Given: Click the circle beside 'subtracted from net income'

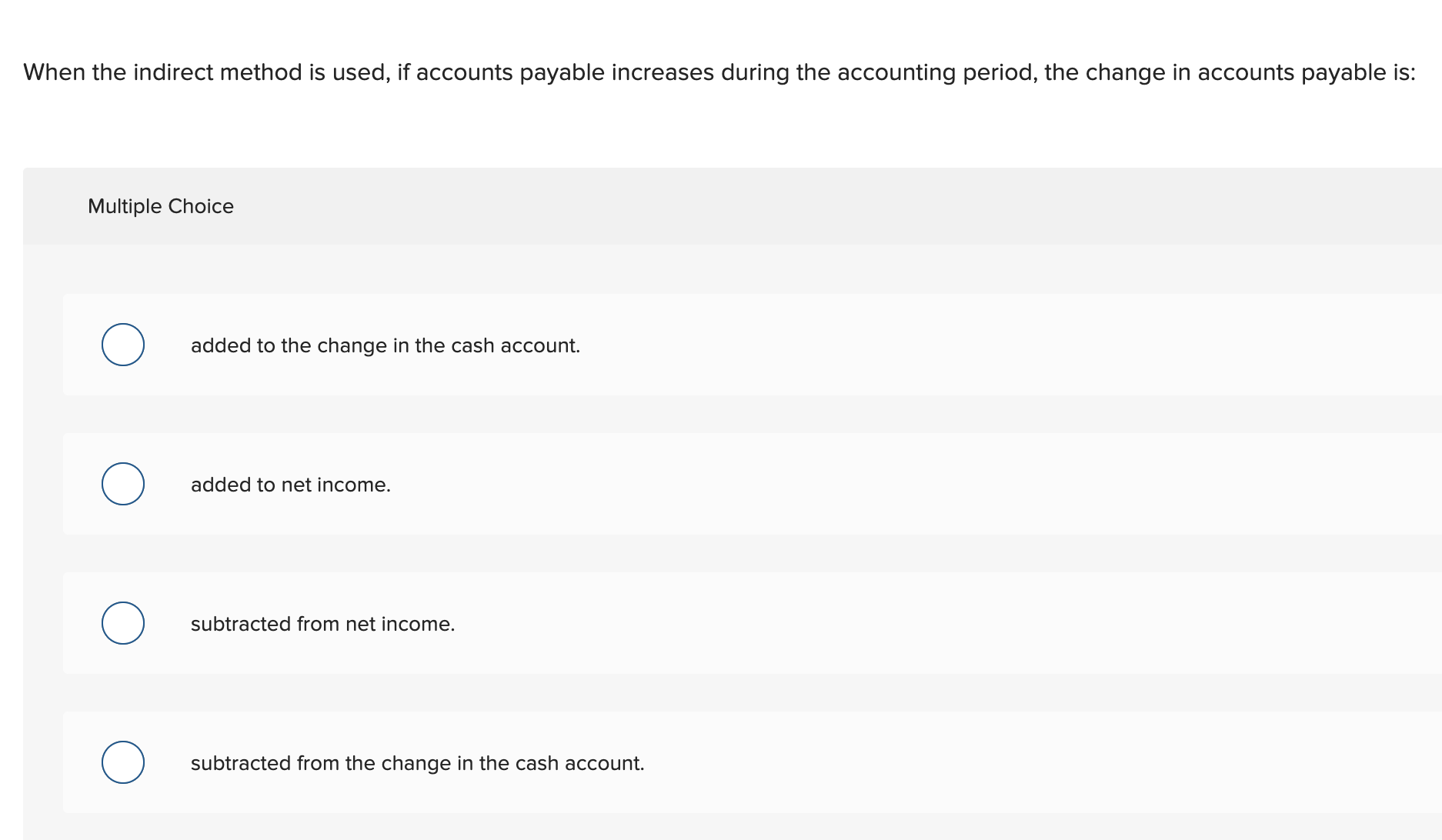Looking at the screenshot, I should pyautogui.click(x=122, y=623).
